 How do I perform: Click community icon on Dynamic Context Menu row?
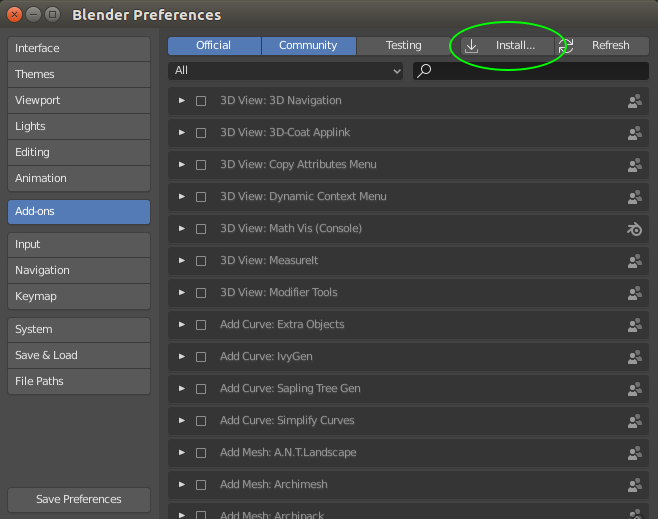tap(634, 197)
